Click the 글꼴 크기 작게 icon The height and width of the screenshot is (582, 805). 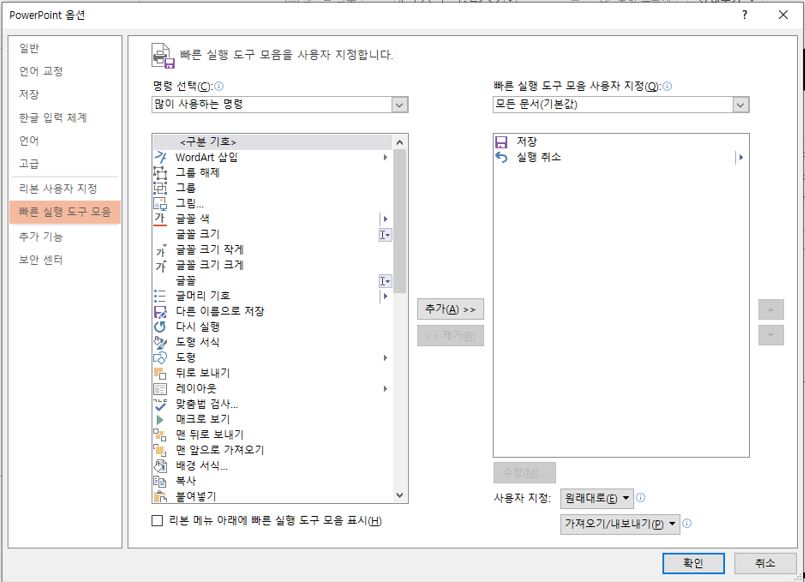[160, 249]
